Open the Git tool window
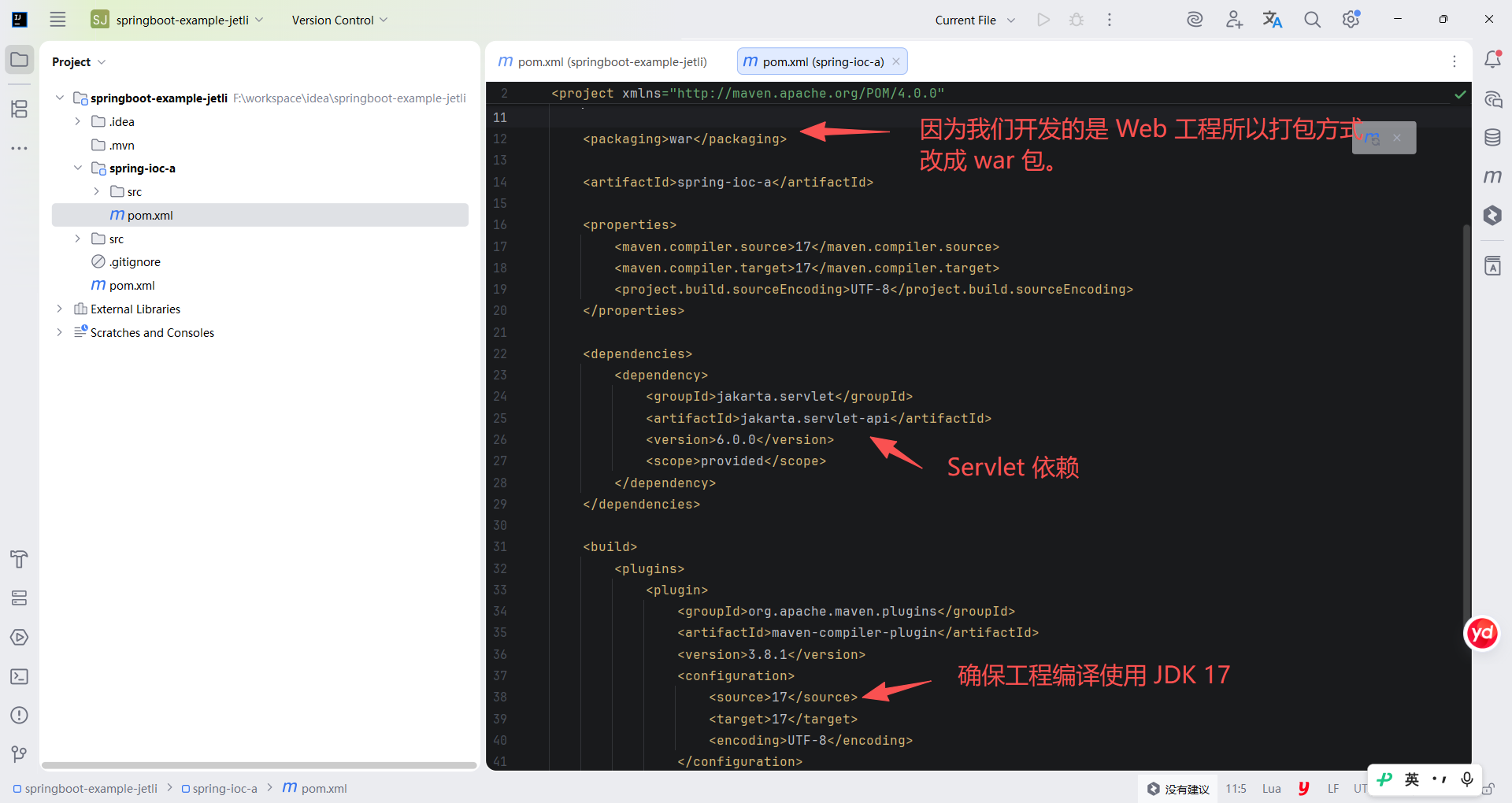Viewport: 1512px width, 803px height. click(x=19, y=754)
